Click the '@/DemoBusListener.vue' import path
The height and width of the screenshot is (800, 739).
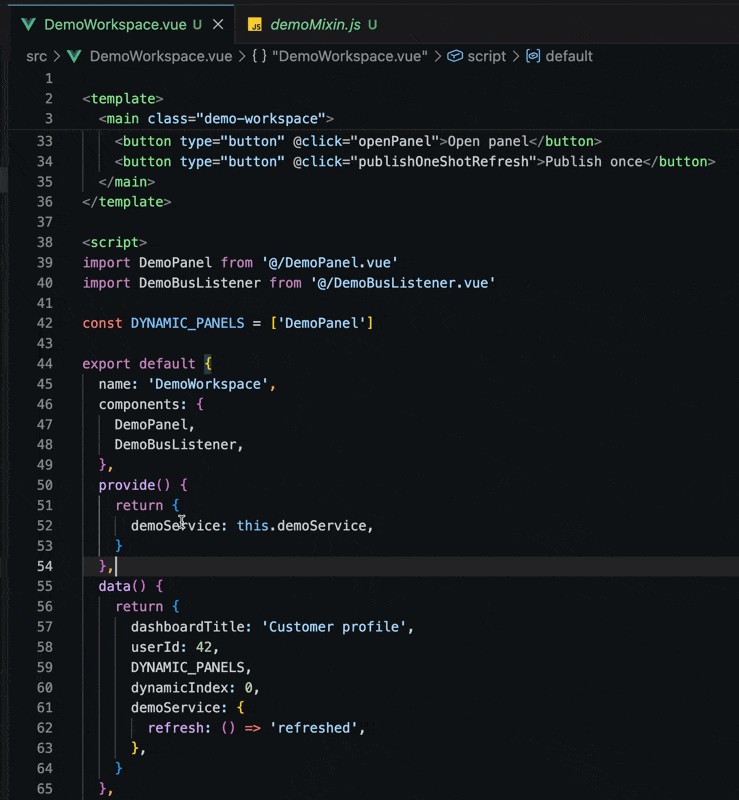tap(403, 283)
